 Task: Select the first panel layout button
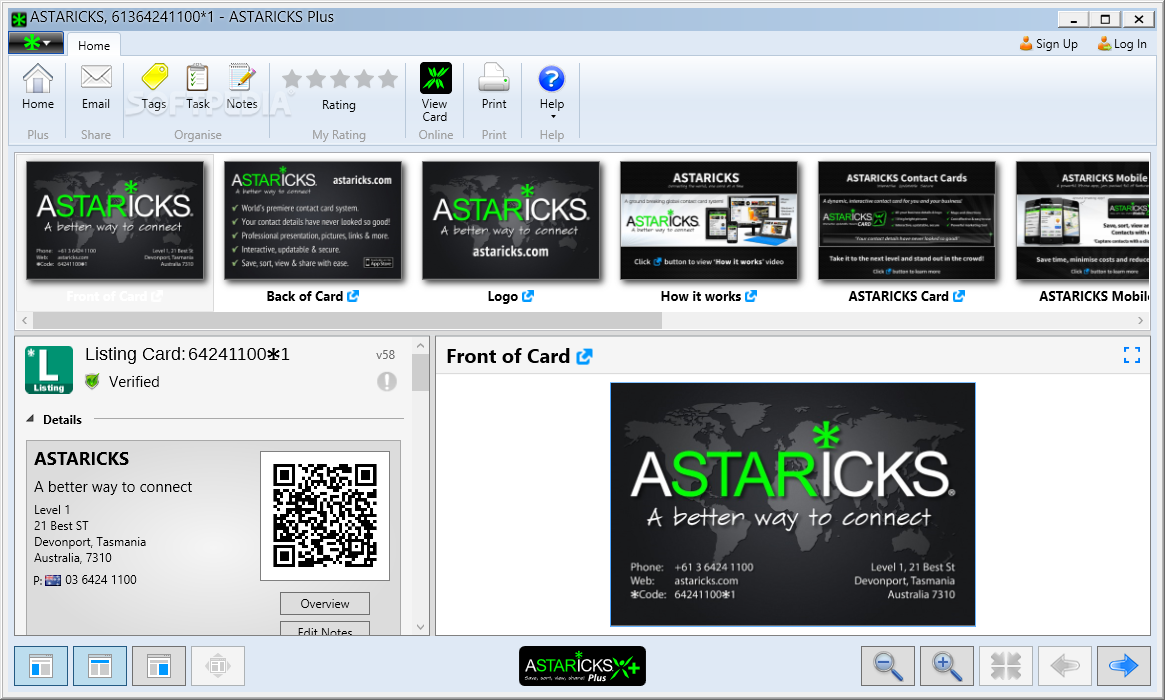[x=41, y=665]
